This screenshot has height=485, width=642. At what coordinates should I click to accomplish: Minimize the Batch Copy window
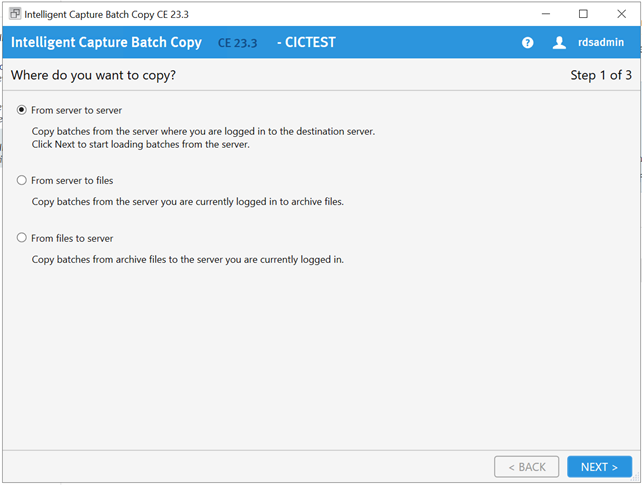pyautogui.click(x=546, y=14)
